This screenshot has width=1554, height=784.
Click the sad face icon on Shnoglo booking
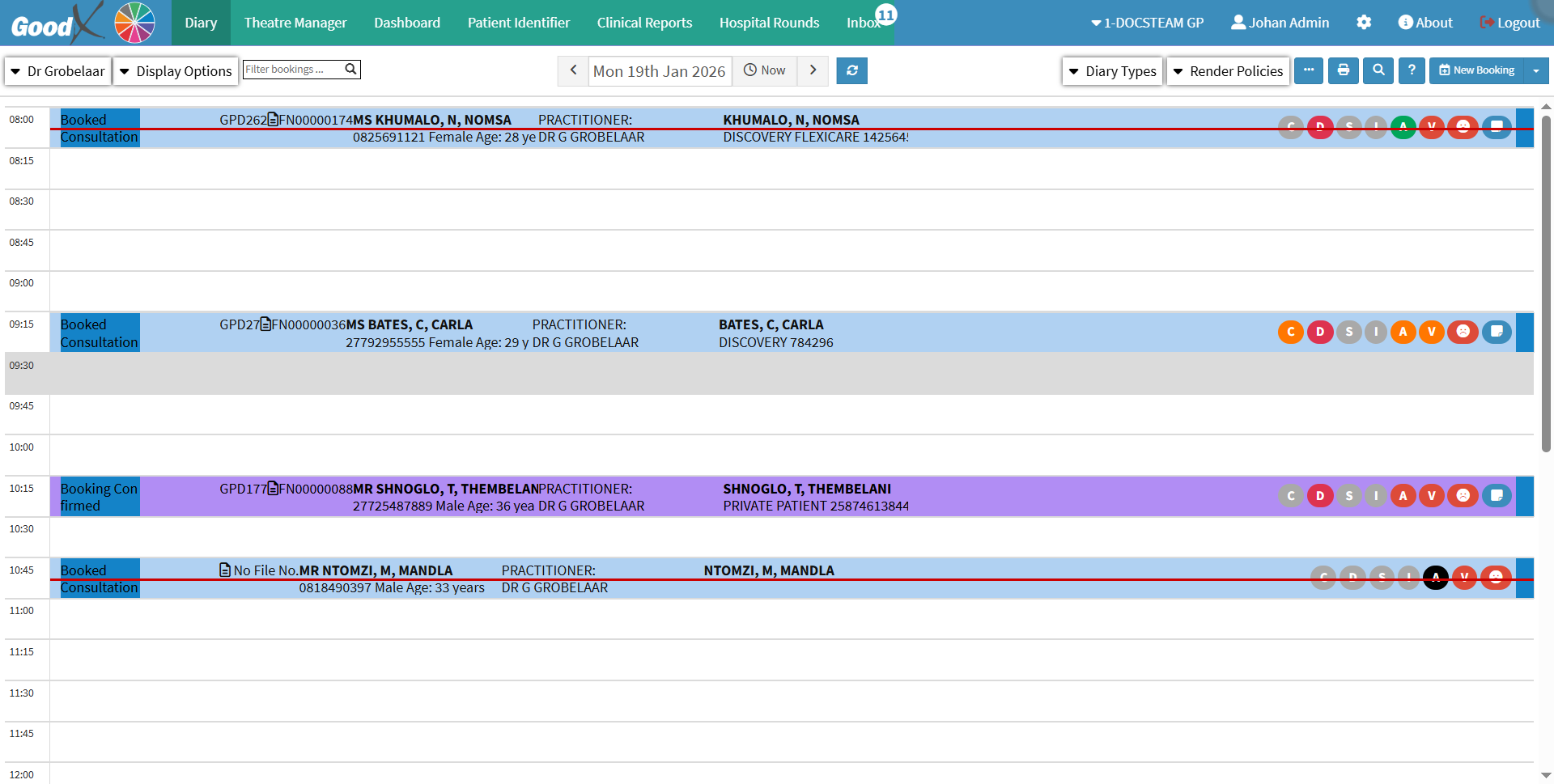click(x=1463, y=495)
